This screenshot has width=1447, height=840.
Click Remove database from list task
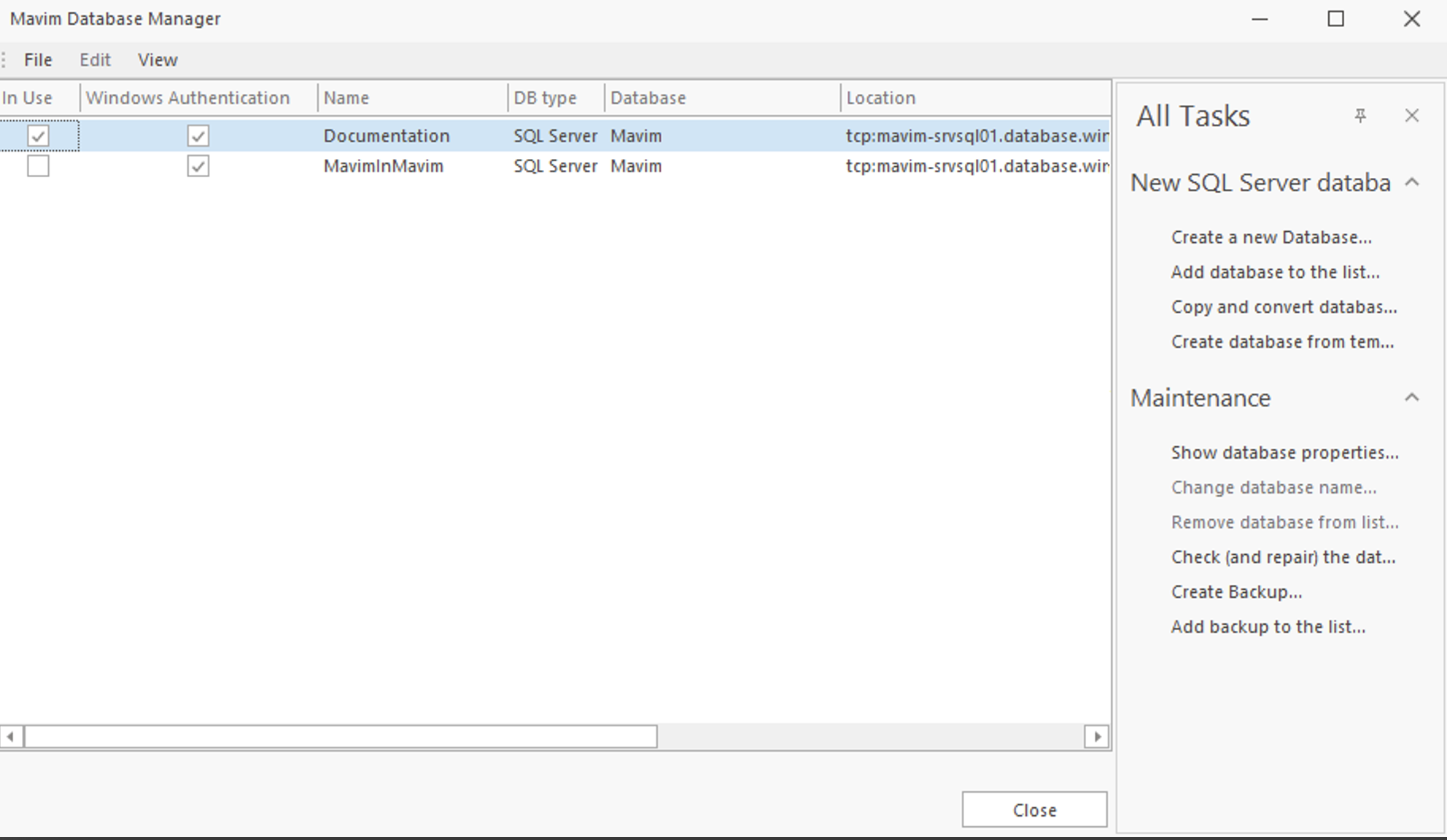tap(1284, 522)
